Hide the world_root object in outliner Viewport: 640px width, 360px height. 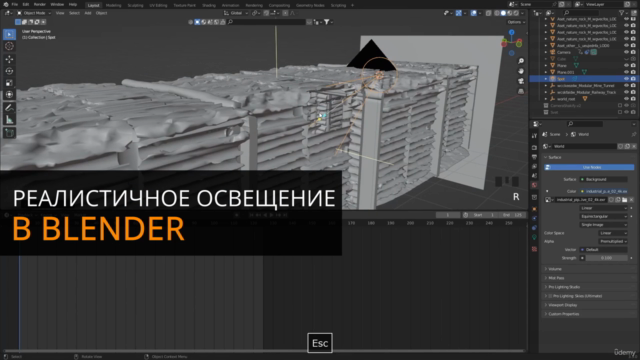(626, 99)
